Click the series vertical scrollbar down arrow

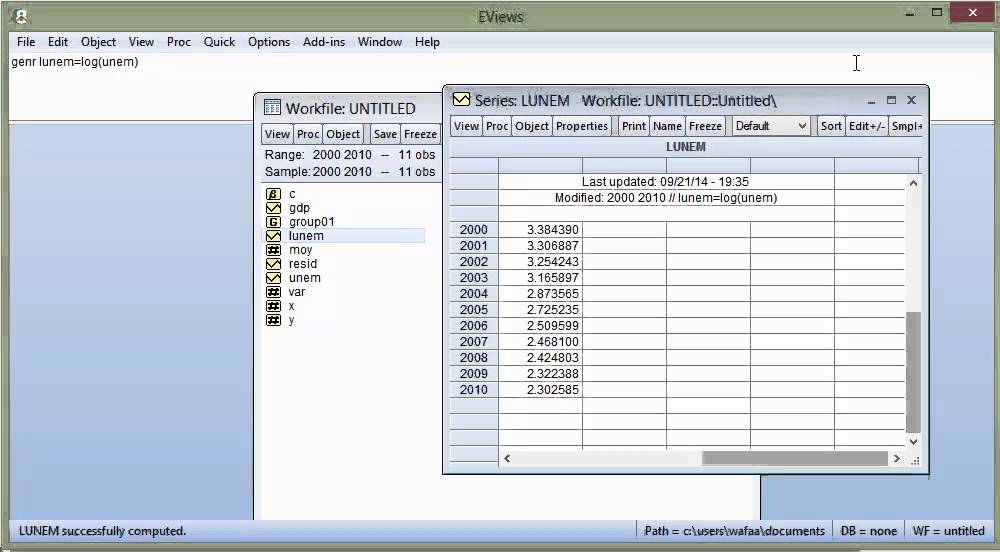point(913,441)
